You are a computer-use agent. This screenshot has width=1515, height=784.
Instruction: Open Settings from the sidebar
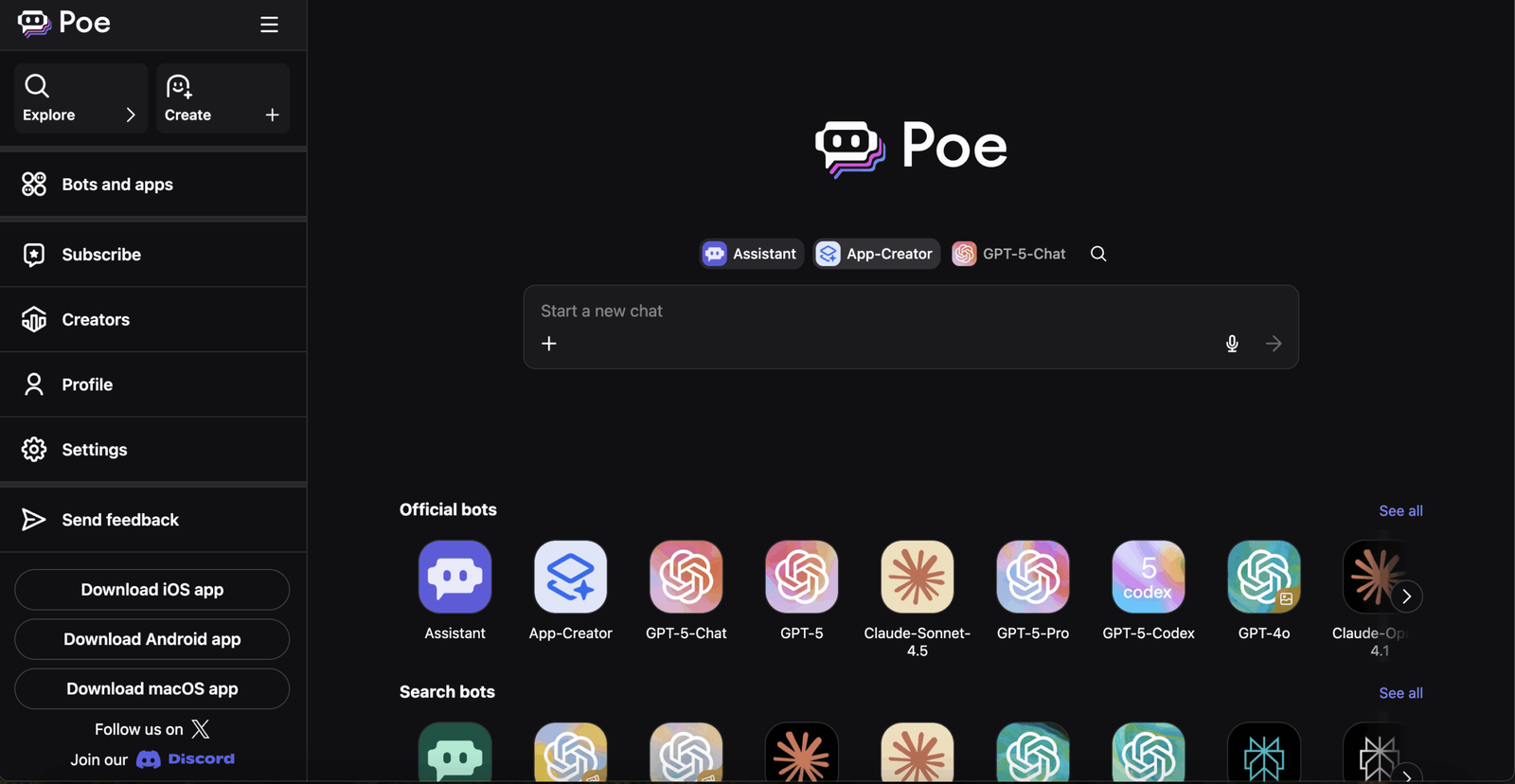pos(153,450)
